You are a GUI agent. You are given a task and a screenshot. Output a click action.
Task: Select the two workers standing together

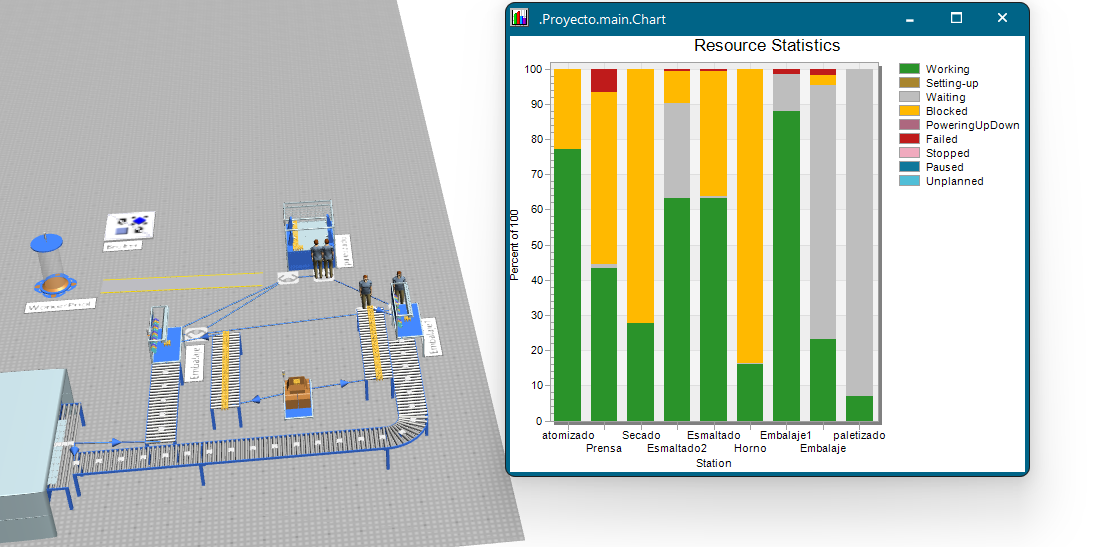pos(321,258)
